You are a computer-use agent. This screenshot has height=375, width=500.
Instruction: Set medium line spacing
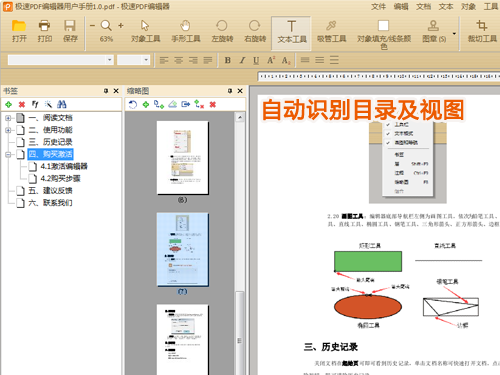pyautogui.click(x=319, y=60)
